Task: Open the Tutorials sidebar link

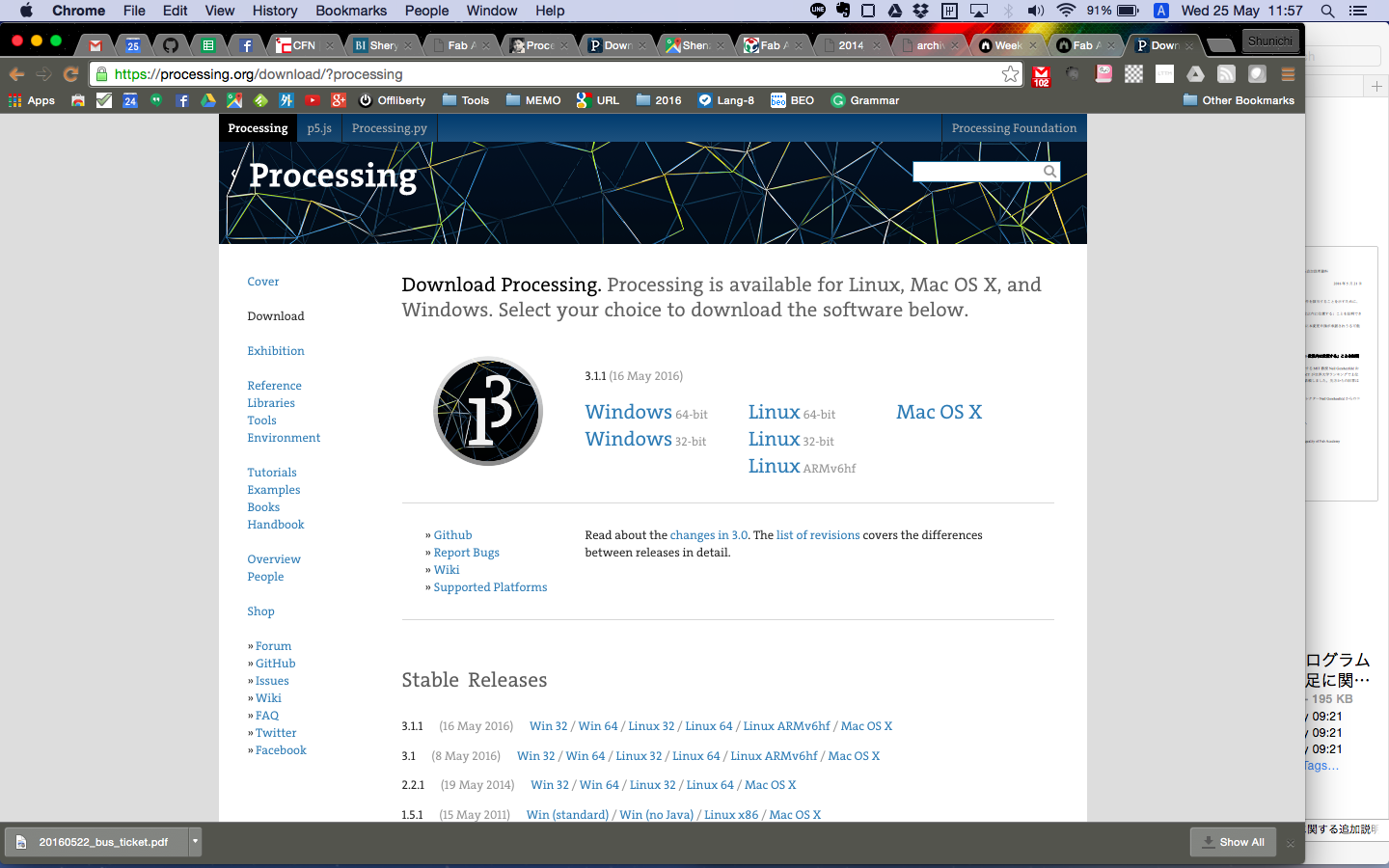Action: (272, 473)
